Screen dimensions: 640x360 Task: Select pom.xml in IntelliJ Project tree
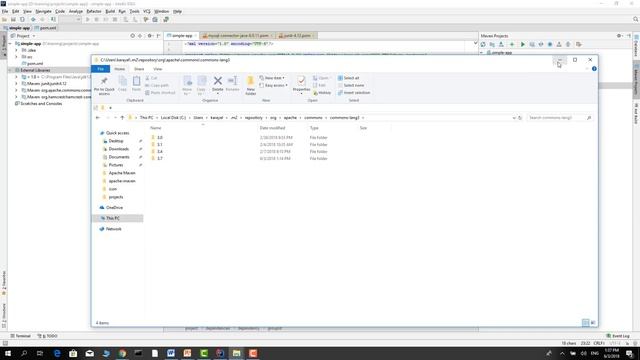pyautogui.click(x=35, y=63)
